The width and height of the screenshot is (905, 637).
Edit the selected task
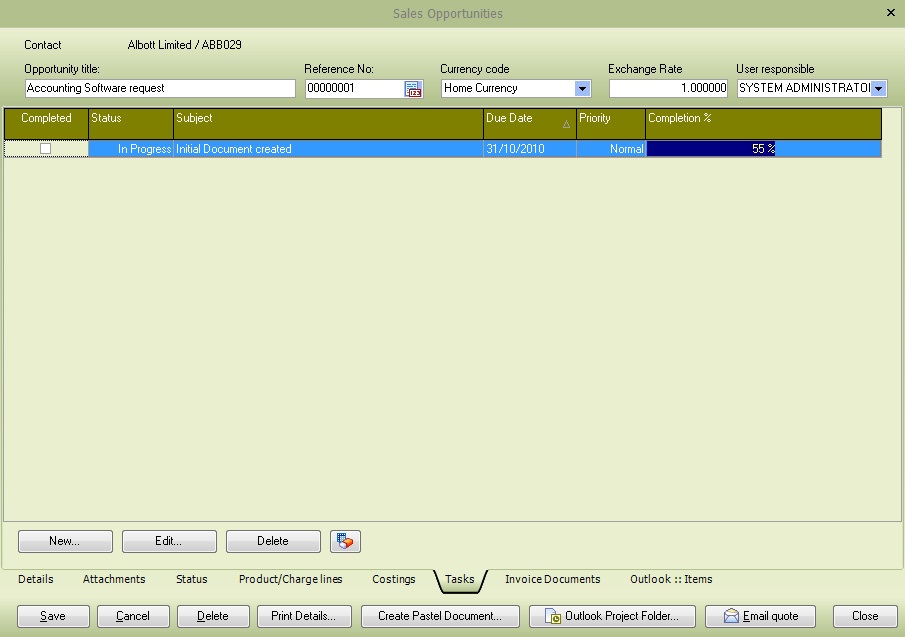pyautogui.click(x=168, y=541)
